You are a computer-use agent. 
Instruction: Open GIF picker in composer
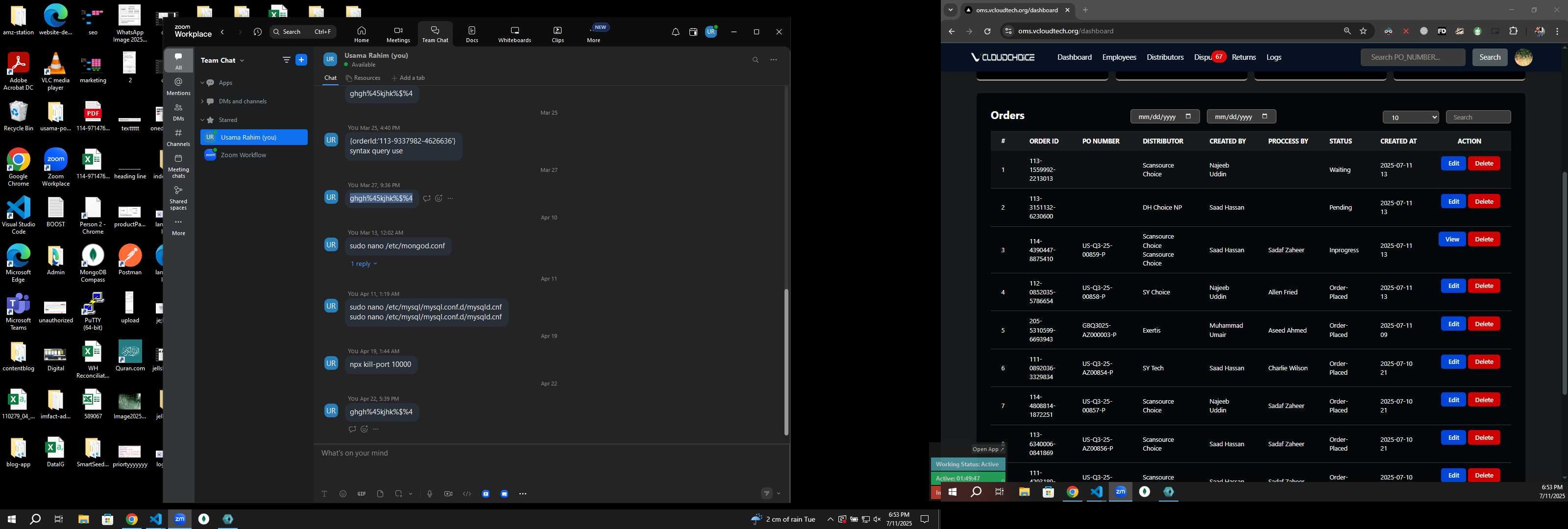(x=362, y=494)
